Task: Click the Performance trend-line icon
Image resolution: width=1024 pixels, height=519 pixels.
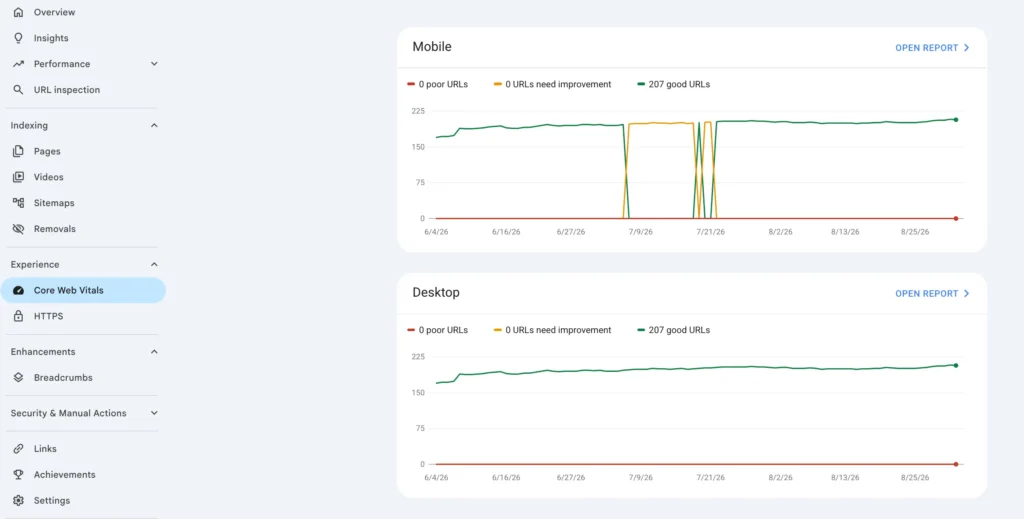Action: (x=18, y=64)
